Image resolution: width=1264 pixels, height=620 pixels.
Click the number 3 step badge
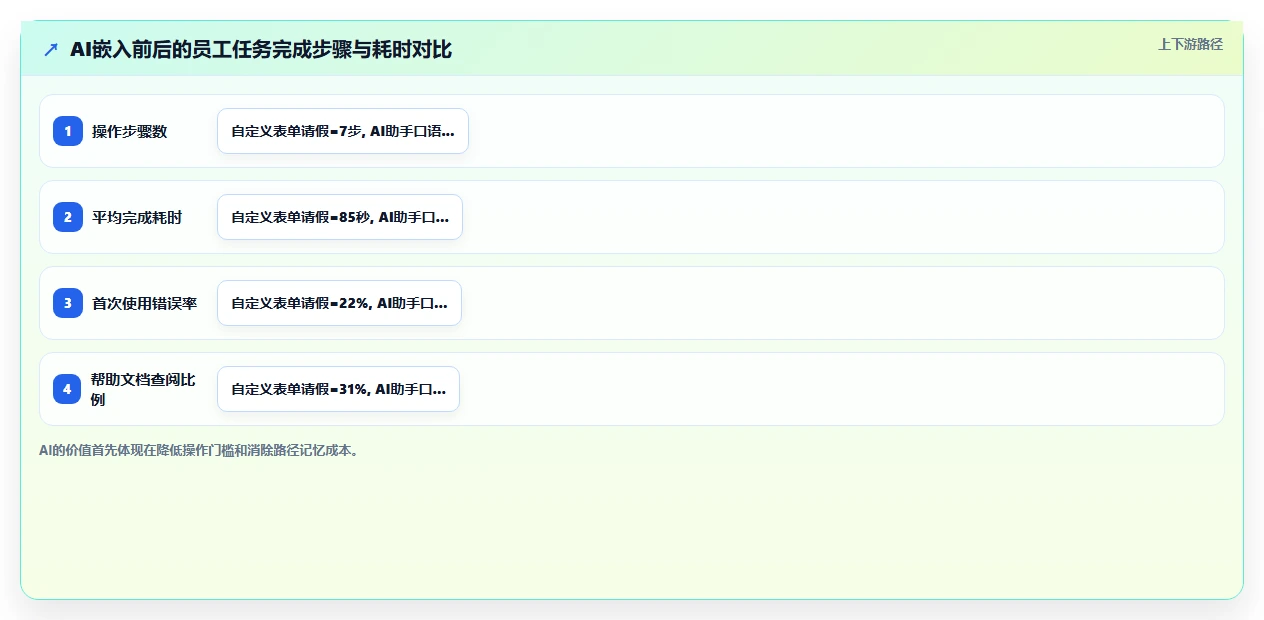[68, 303]
